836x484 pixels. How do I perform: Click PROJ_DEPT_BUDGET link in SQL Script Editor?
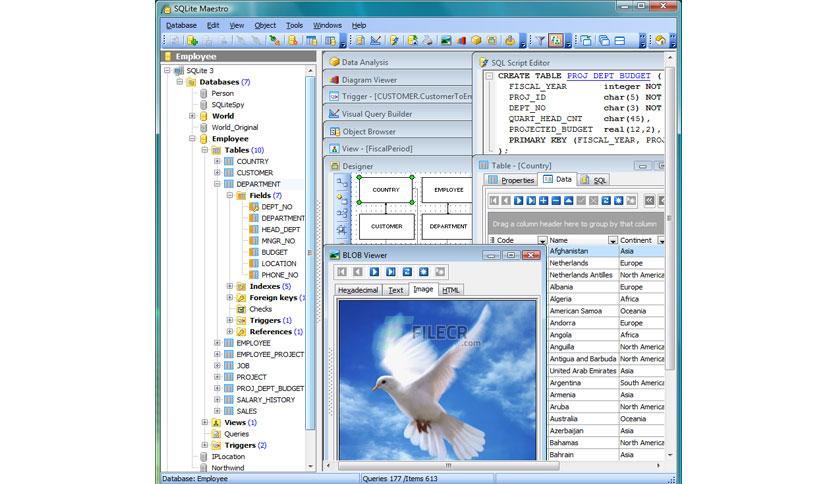608,76
